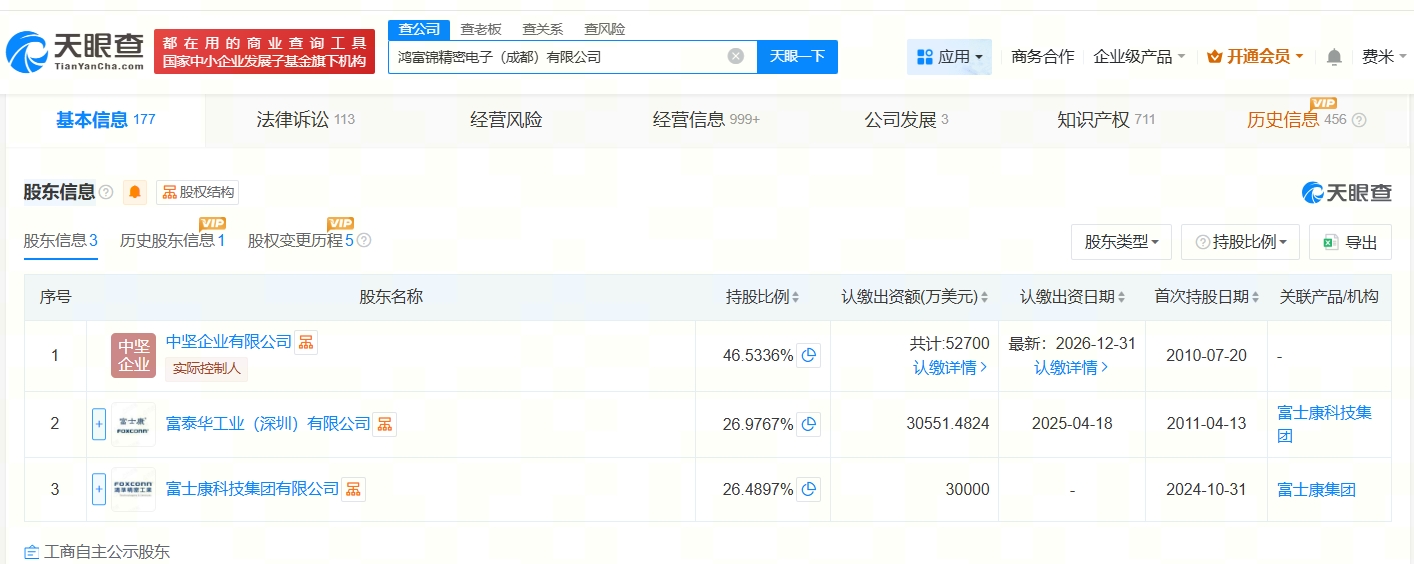The height and width of the screenshot is (564, 1414).
Task: Sort by 持股比例 column arrows
Action: 796,297
